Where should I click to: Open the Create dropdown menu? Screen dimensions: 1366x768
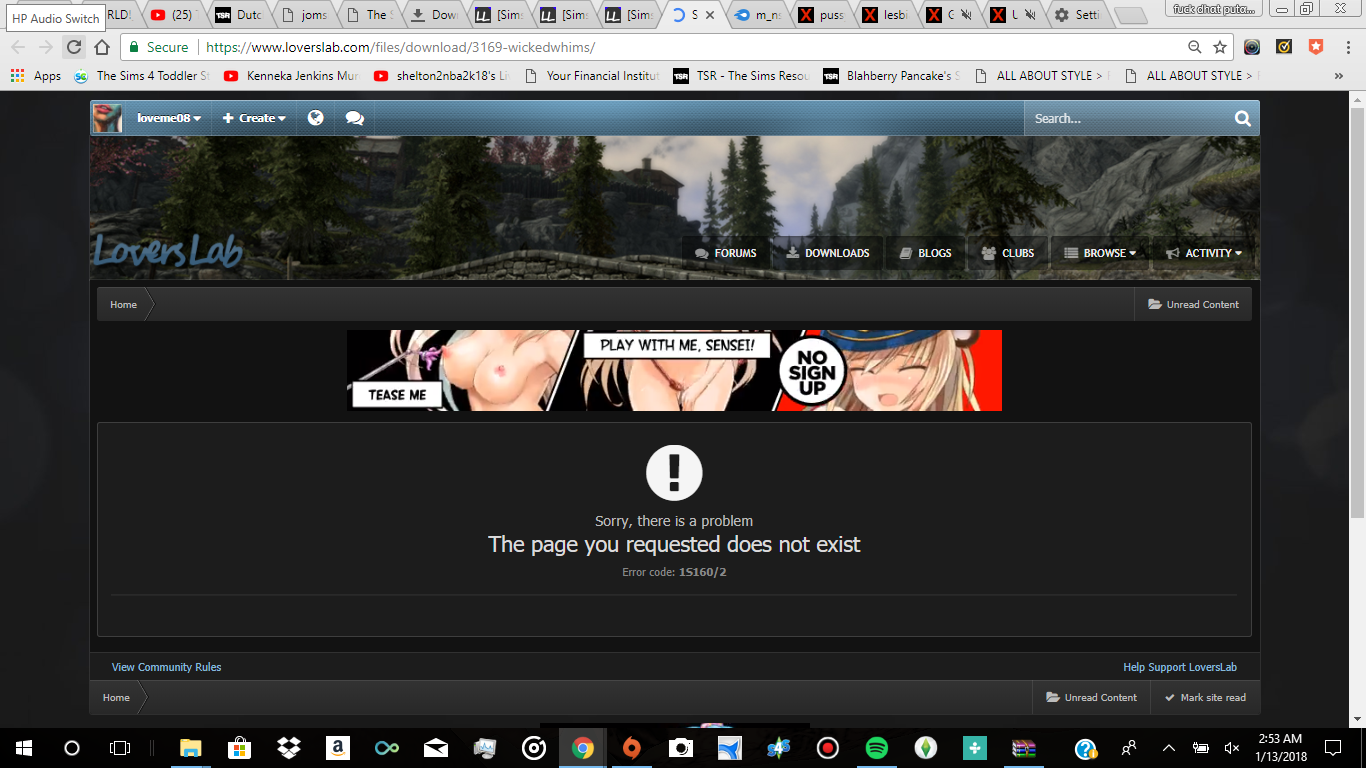pyautogui.click(x=254, y=118)
